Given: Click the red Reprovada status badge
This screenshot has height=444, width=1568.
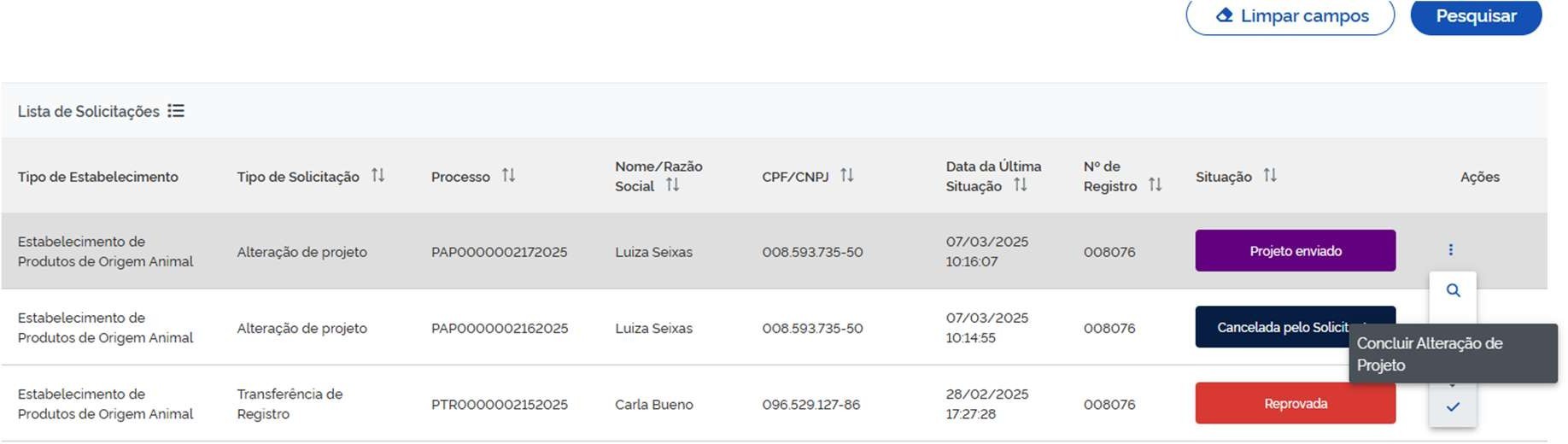Looking at the screenshot, I should pyautogui.click(x=1295, y=404).
